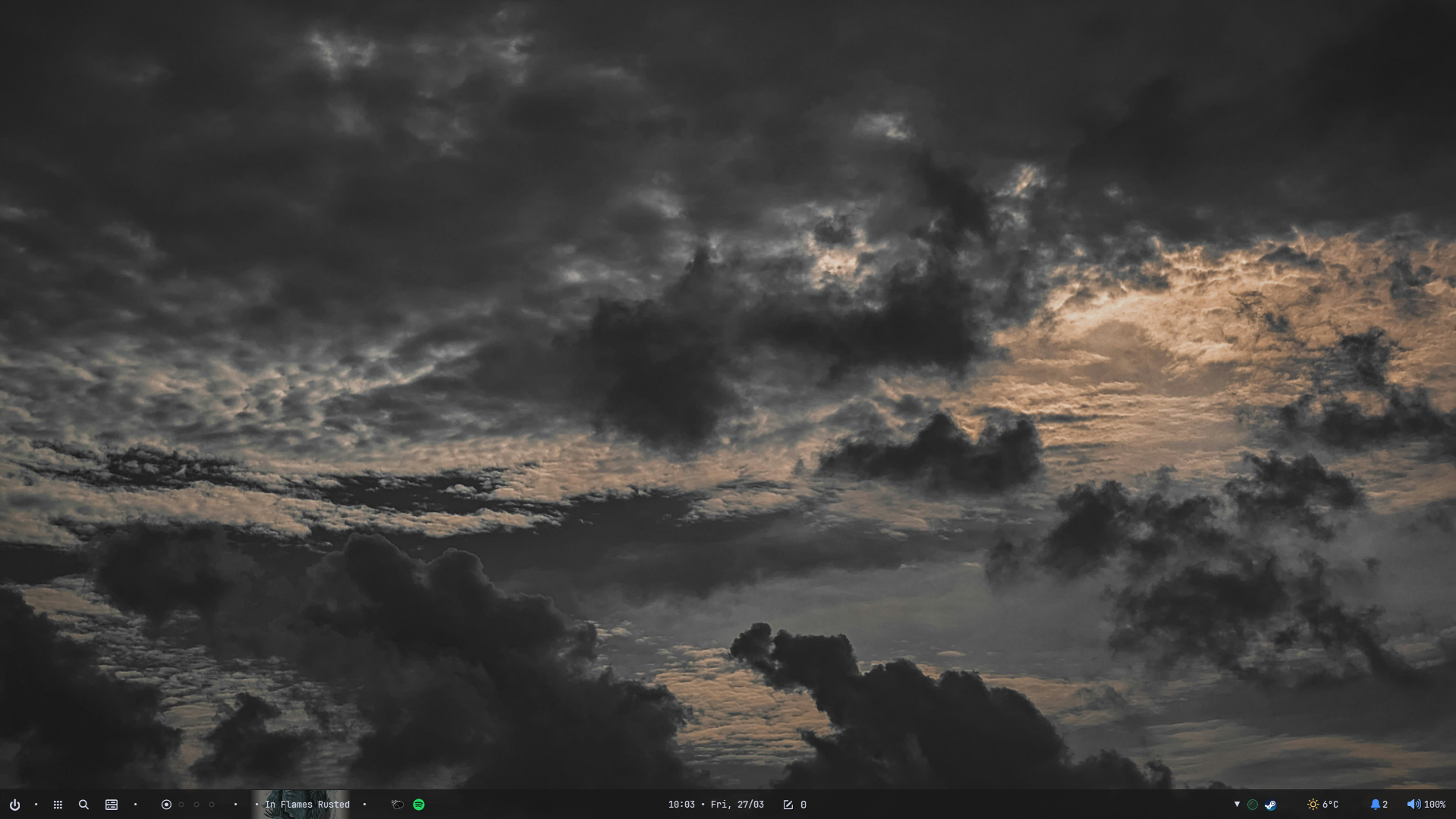Open the Spotify icon in the bar

point(419,805)
